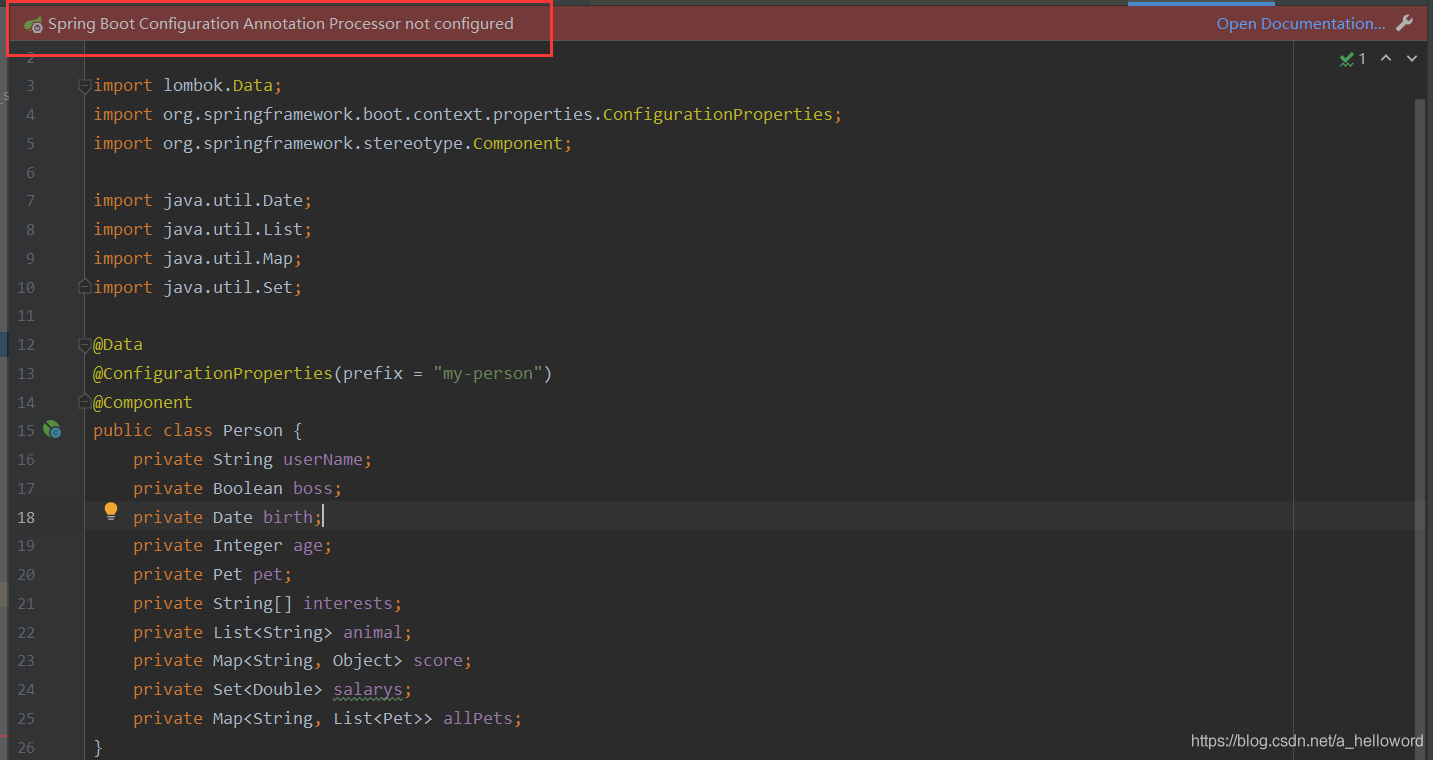This screenshot has width=1433, height=760.
Task: Click the @Data annotation
Action: click(x=118, y=344)
